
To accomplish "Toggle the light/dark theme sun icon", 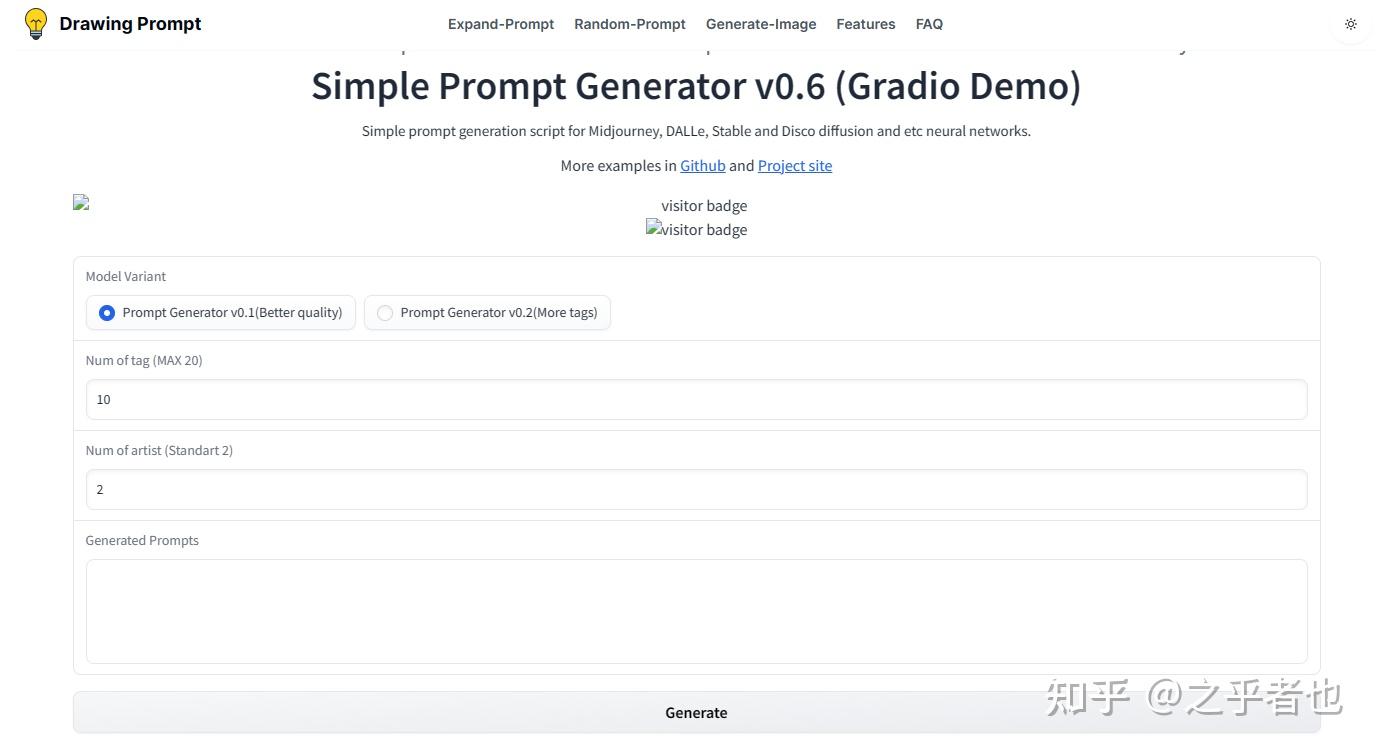I will pos(1351,24).
